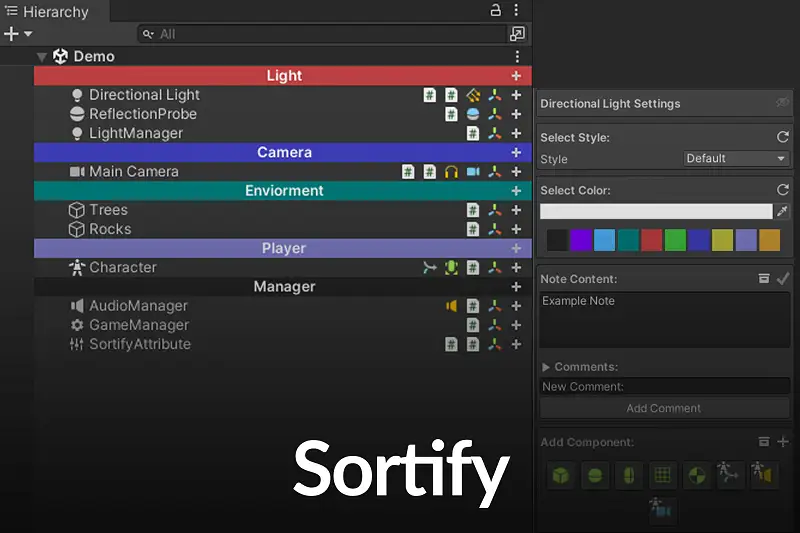Click the plus on the Manager header
Screen dimensions: 800x533
[x=516, y=286]
